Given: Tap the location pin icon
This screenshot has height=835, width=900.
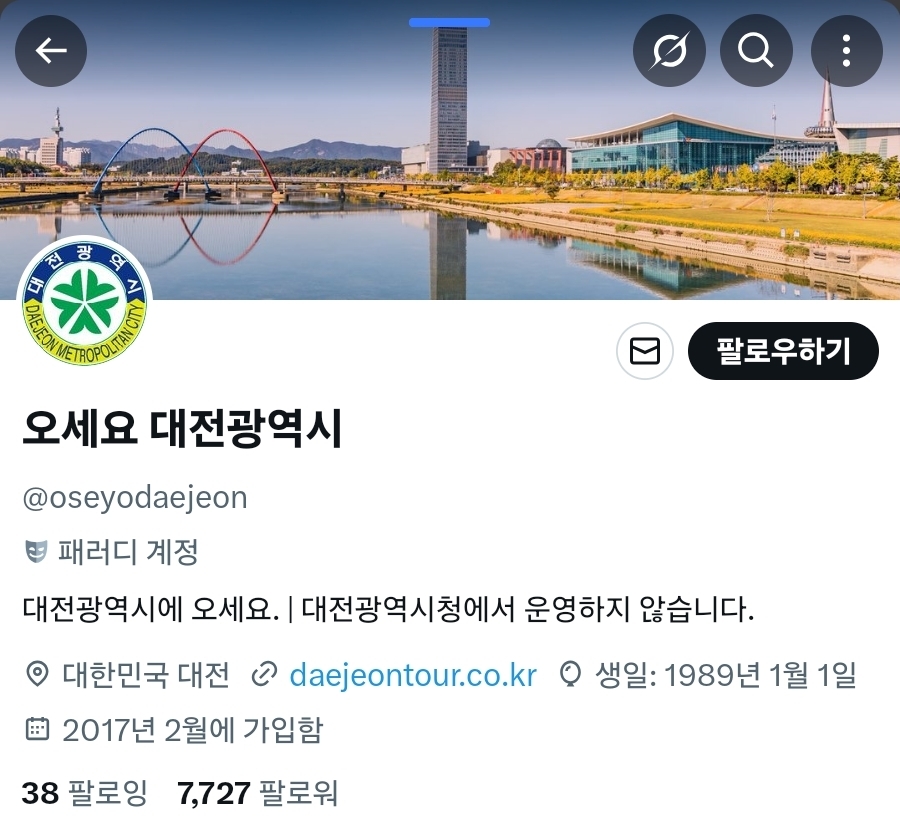Looking at the screenshot, I should pyautogui.click(x=37, y=674).
